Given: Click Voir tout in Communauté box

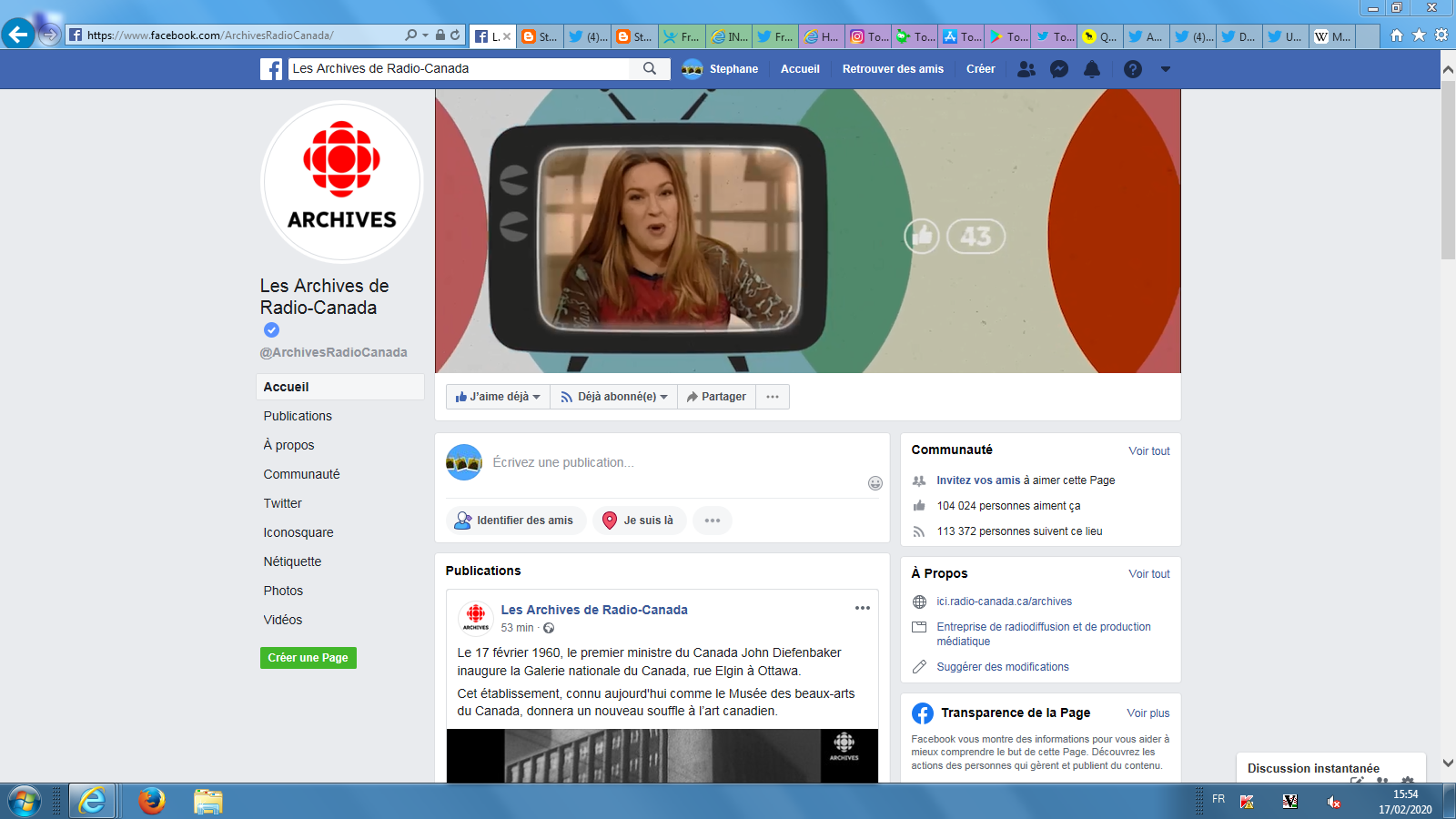Looking at the screenshot, I should pyautogui.click(x=1149, y=451).
